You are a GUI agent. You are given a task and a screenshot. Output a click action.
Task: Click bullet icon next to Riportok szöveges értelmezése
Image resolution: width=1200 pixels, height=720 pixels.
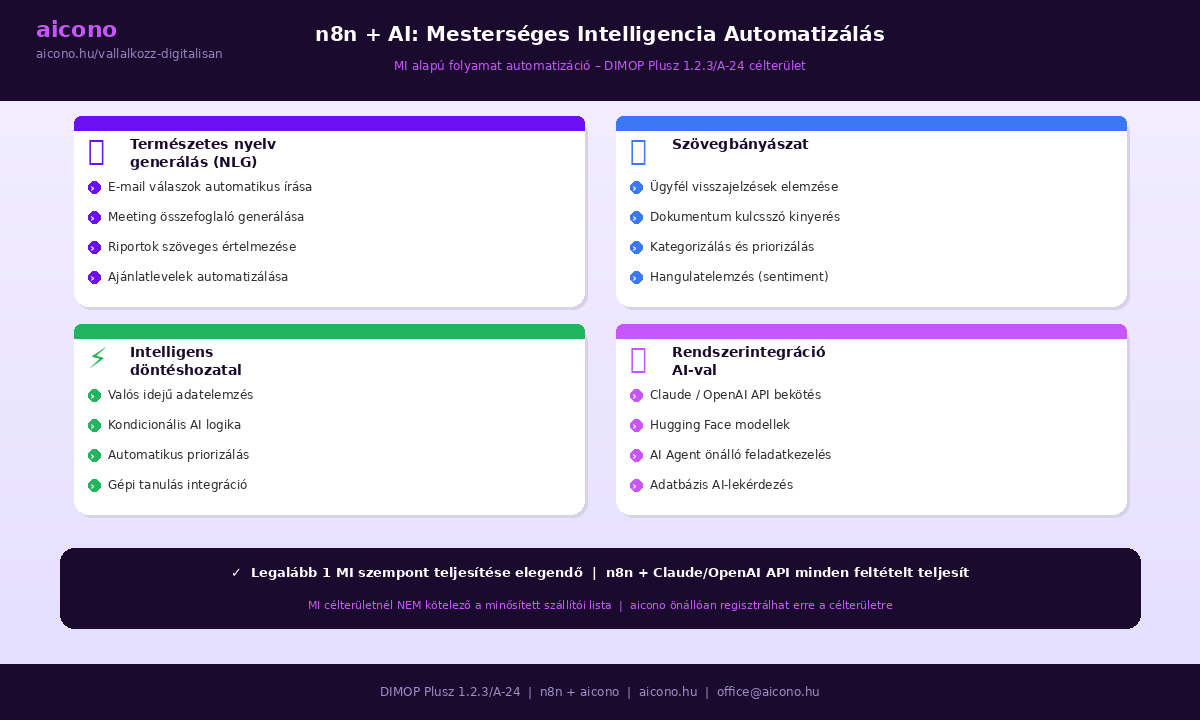coord(94,247)
